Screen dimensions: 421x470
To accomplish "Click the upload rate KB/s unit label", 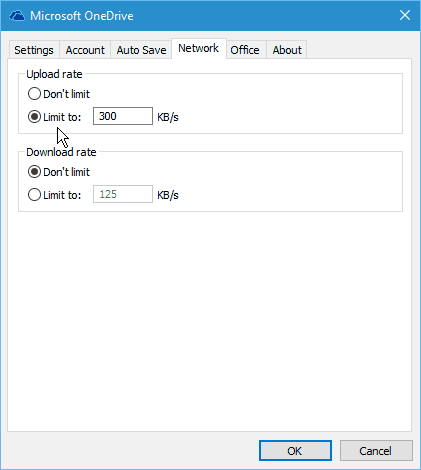I will (x=168, y=117).
